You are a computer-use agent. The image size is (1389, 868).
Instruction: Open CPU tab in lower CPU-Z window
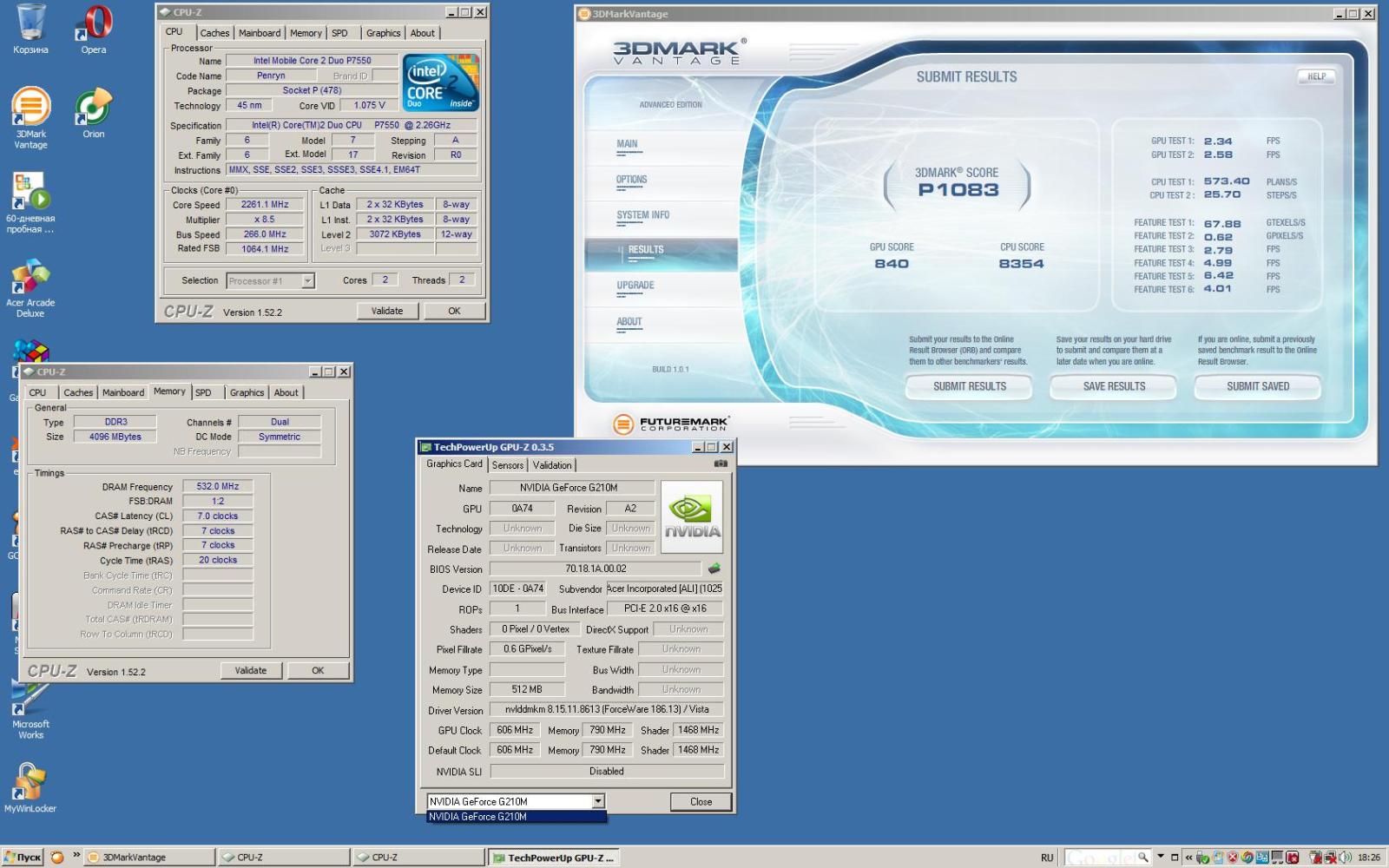coord(37,392)
